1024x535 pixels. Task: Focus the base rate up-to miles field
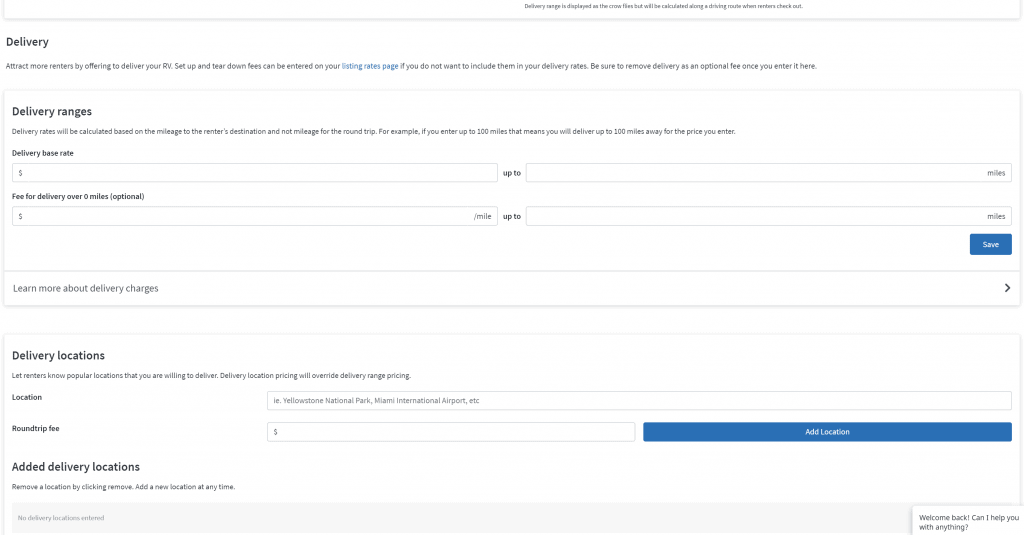tap(769, 172)
